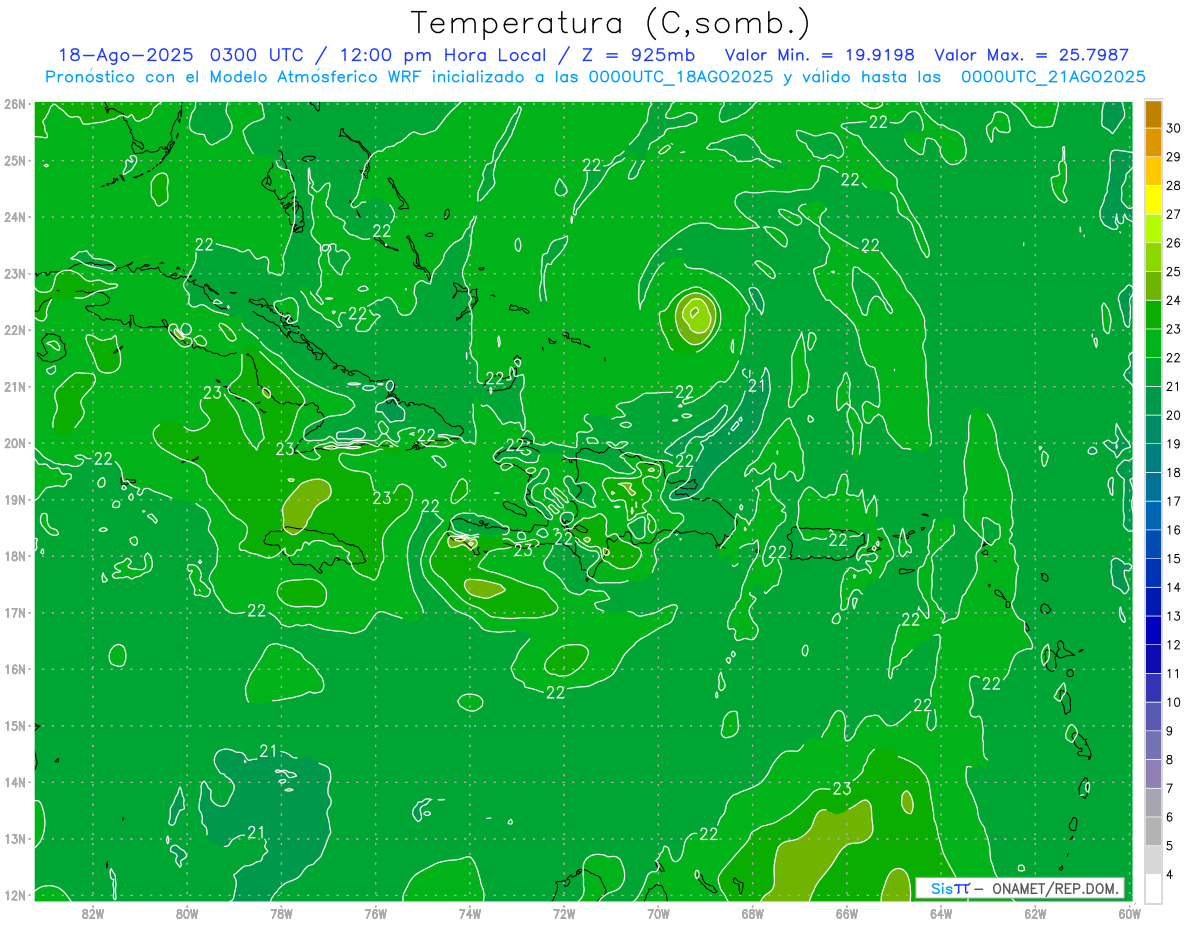Click the deep blue swatch between 12 and 13

click(1153, 630)
